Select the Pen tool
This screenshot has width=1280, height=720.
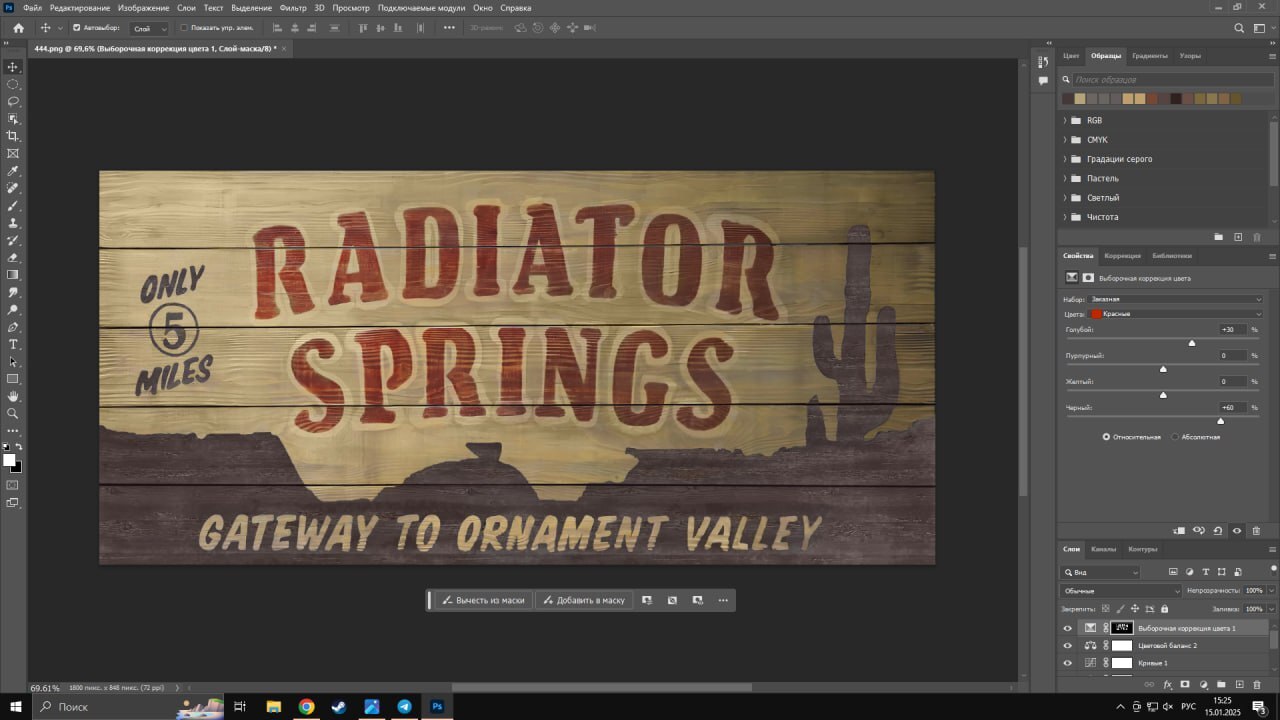[x=13, y=327]
